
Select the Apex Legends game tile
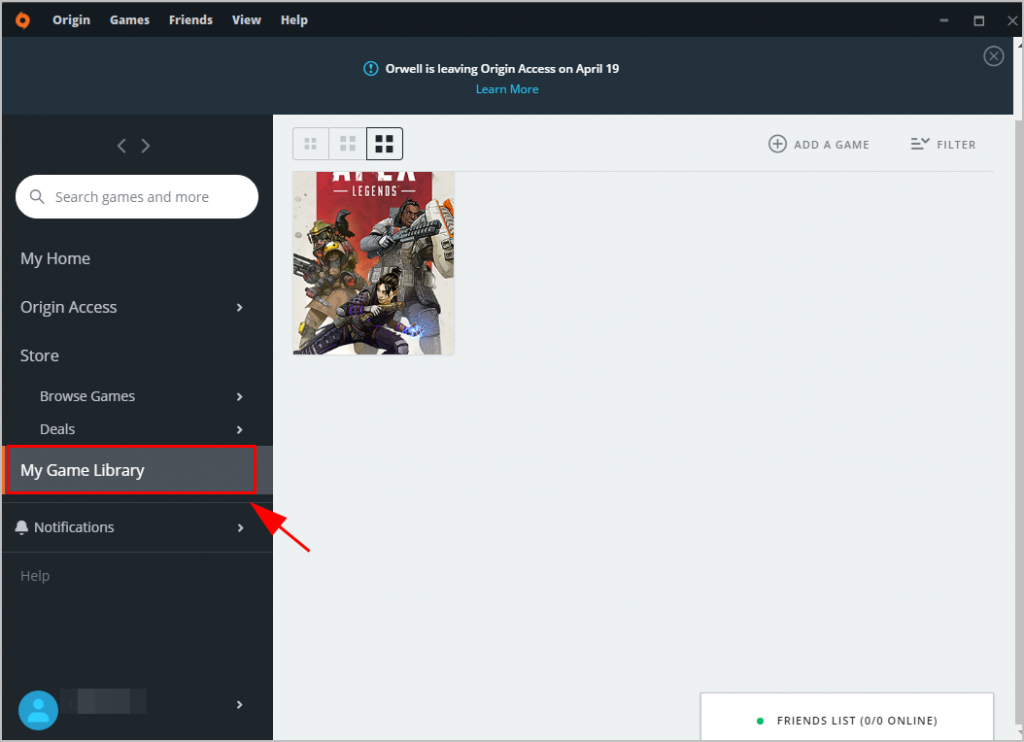[x=373, y=263]
